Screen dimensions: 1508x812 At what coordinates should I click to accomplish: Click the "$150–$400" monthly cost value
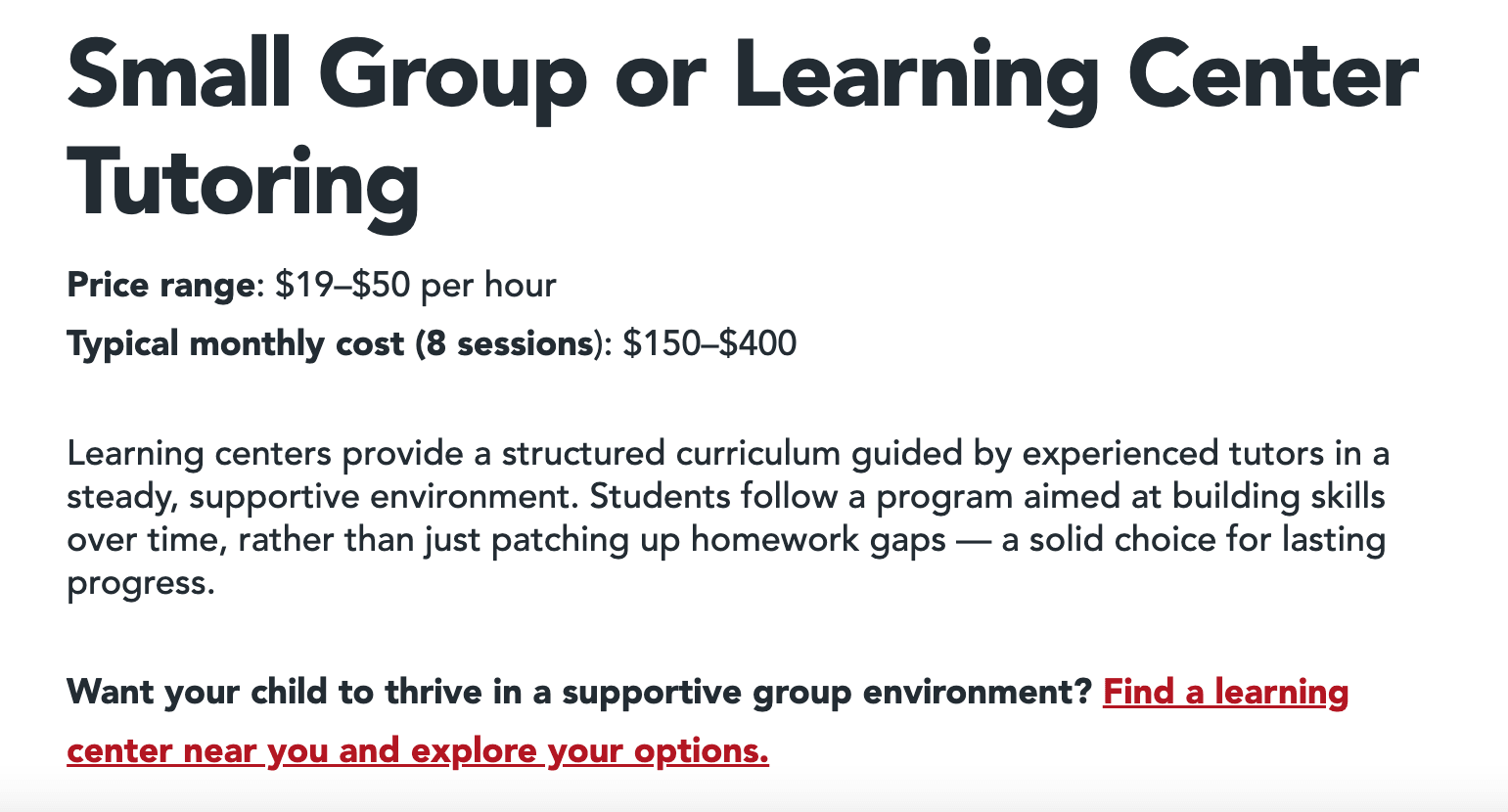pos(709,344)
